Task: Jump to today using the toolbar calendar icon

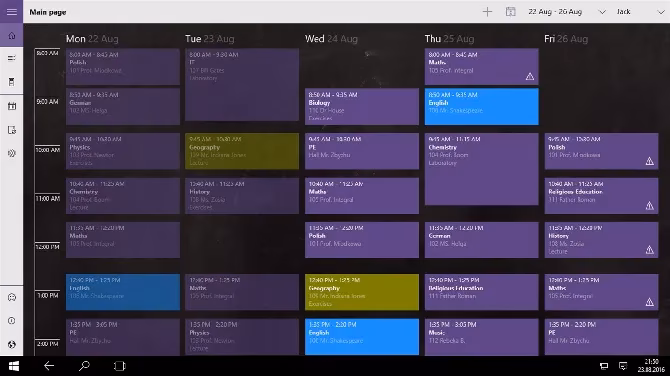Action: 510,12
